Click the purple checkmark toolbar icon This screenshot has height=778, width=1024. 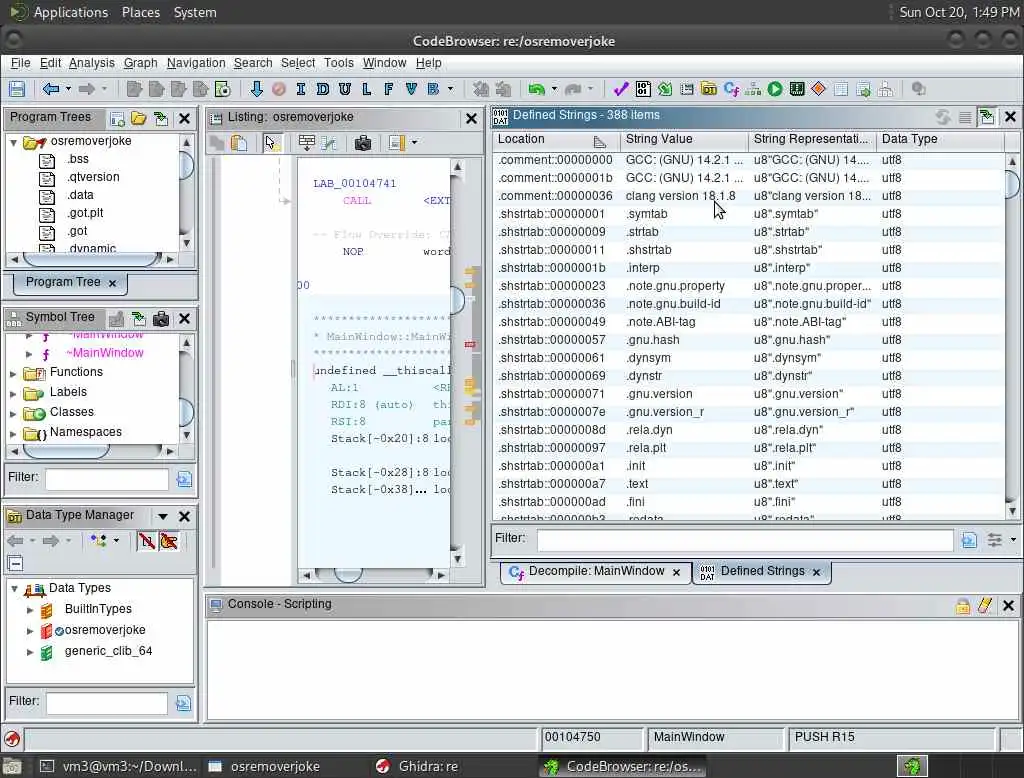[x=620, y=89]
